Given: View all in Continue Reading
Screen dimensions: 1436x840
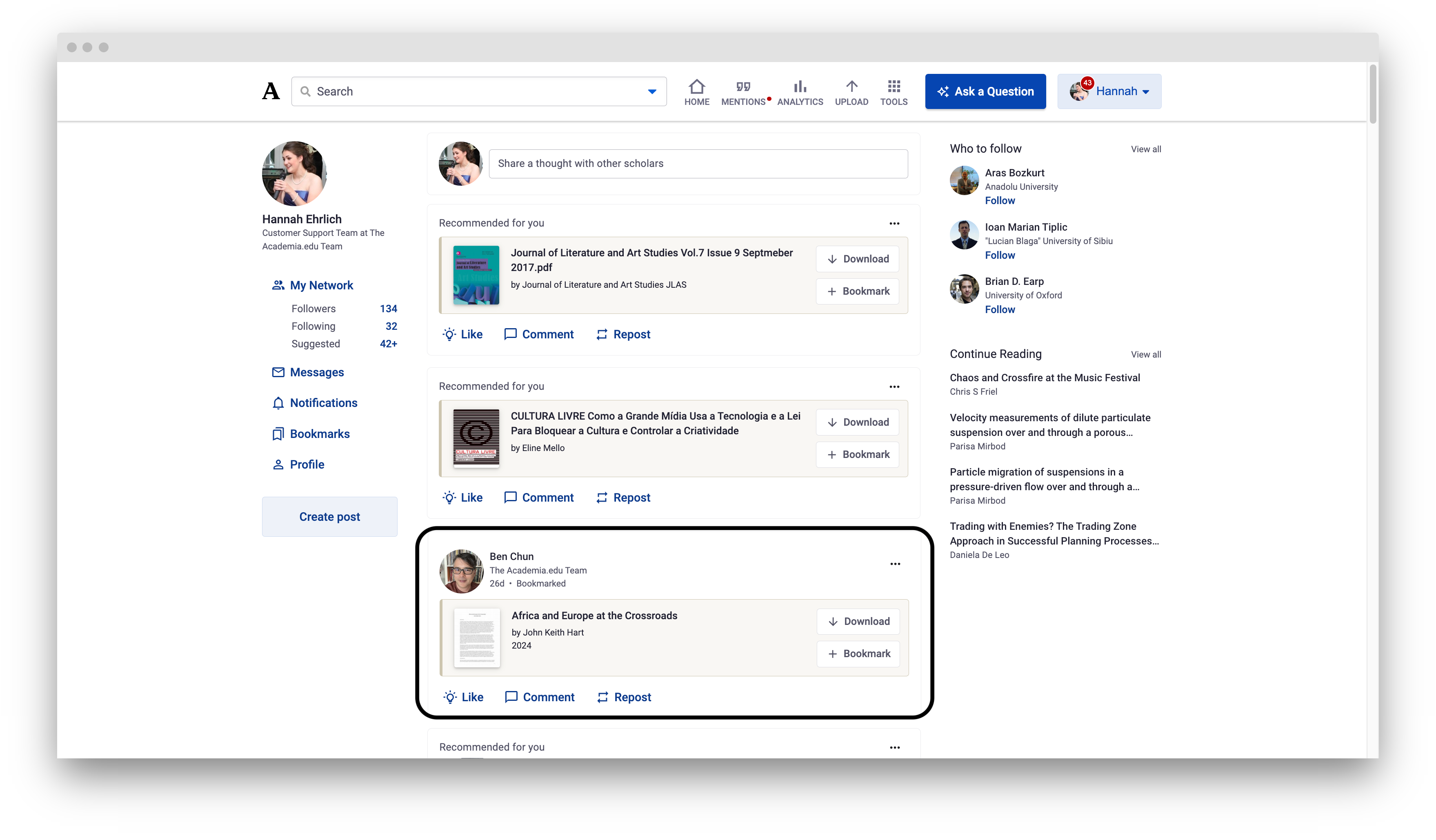Looking at the screenshot, I should coord(1145,354).
